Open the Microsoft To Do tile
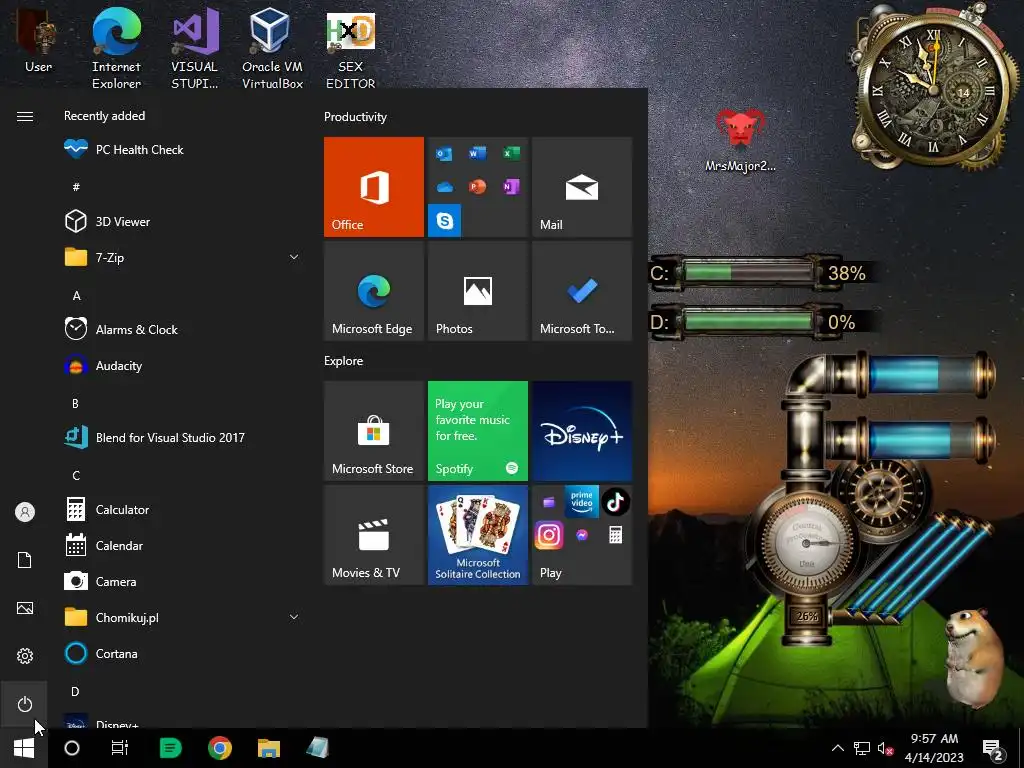The width and height of the screenshot is (1024, 768). (582, 291)
